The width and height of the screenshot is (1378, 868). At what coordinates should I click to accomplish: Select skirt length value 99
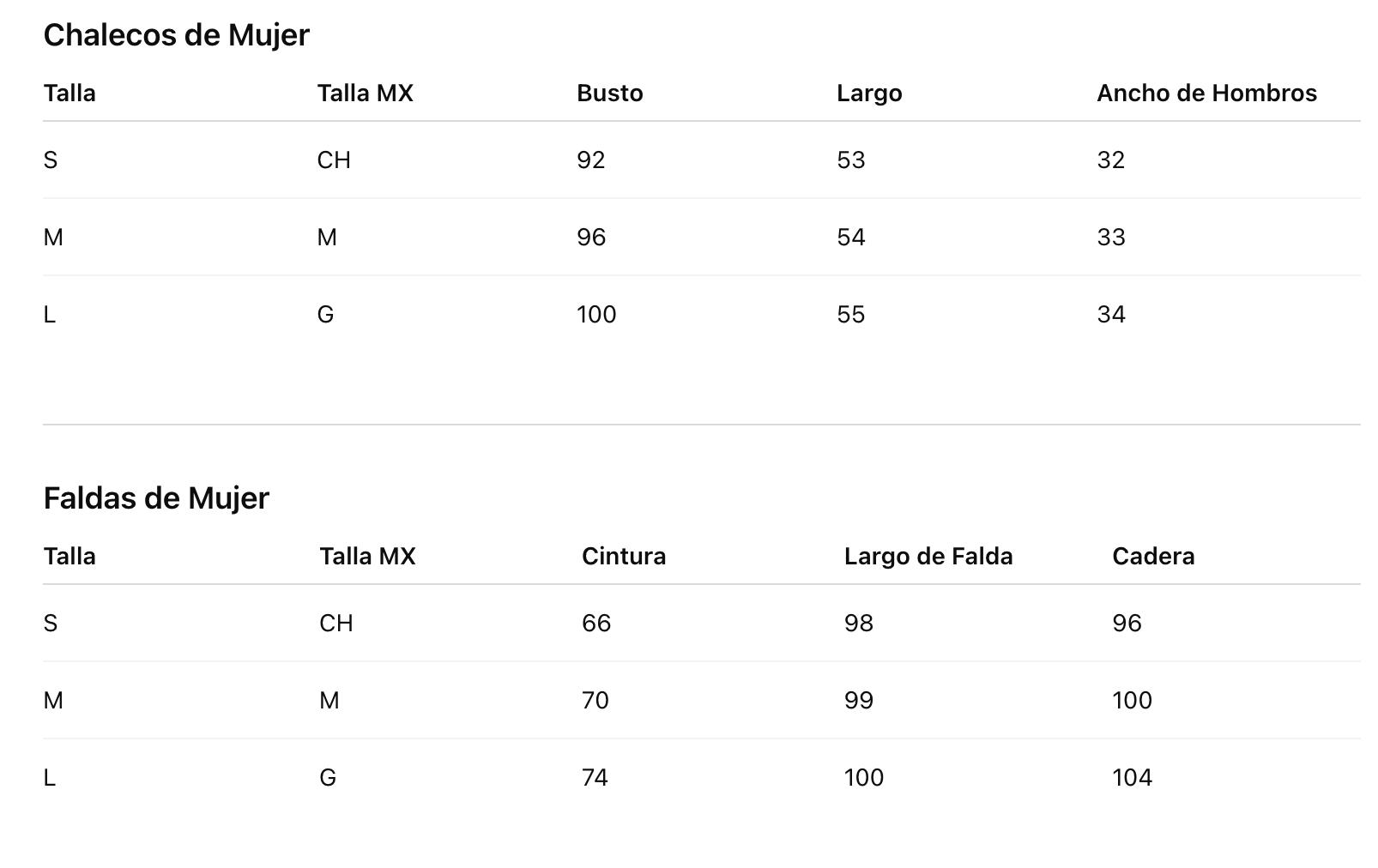[x=859, y=701]
